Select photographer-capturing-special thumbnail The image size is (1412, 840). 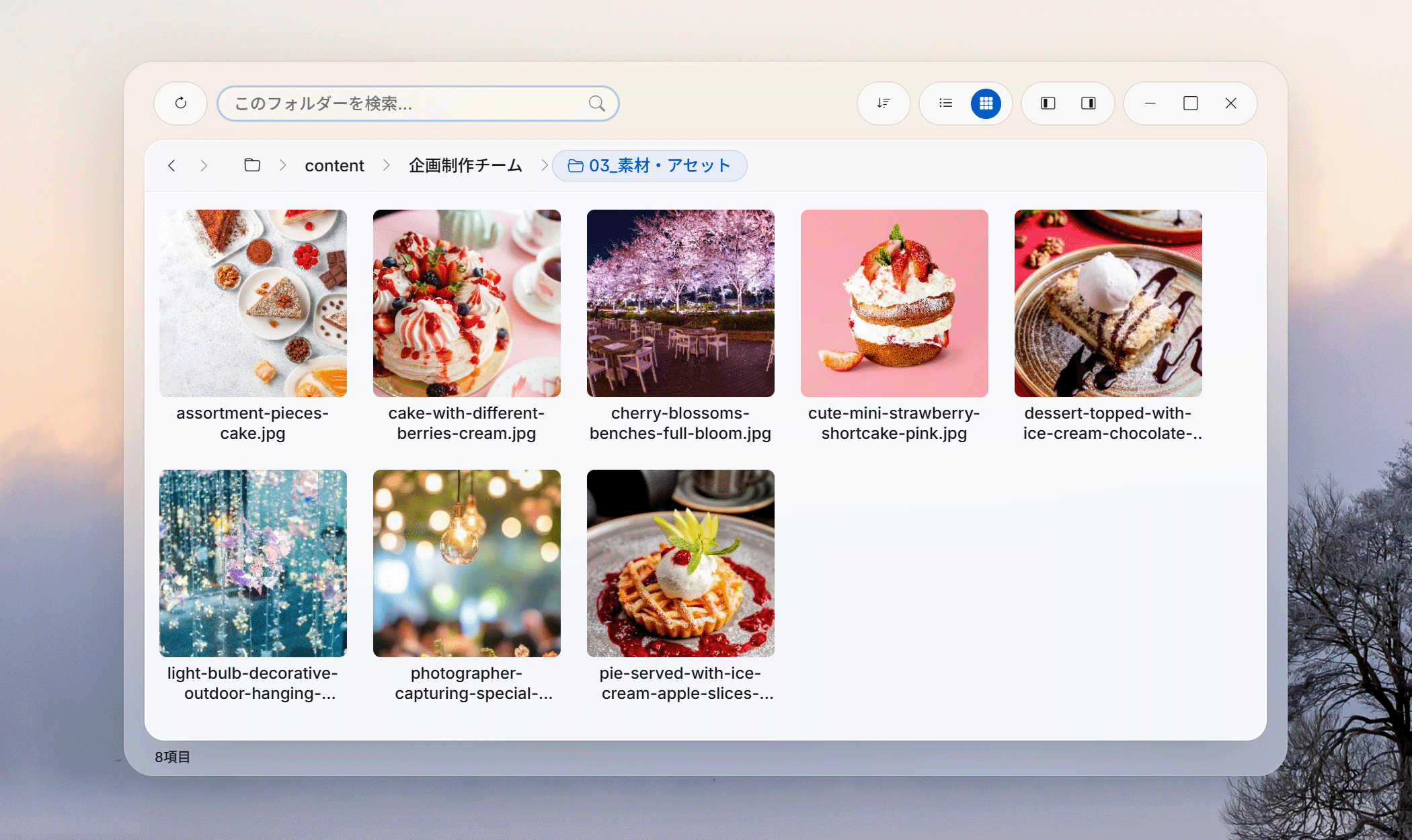(x=467, y=563)
